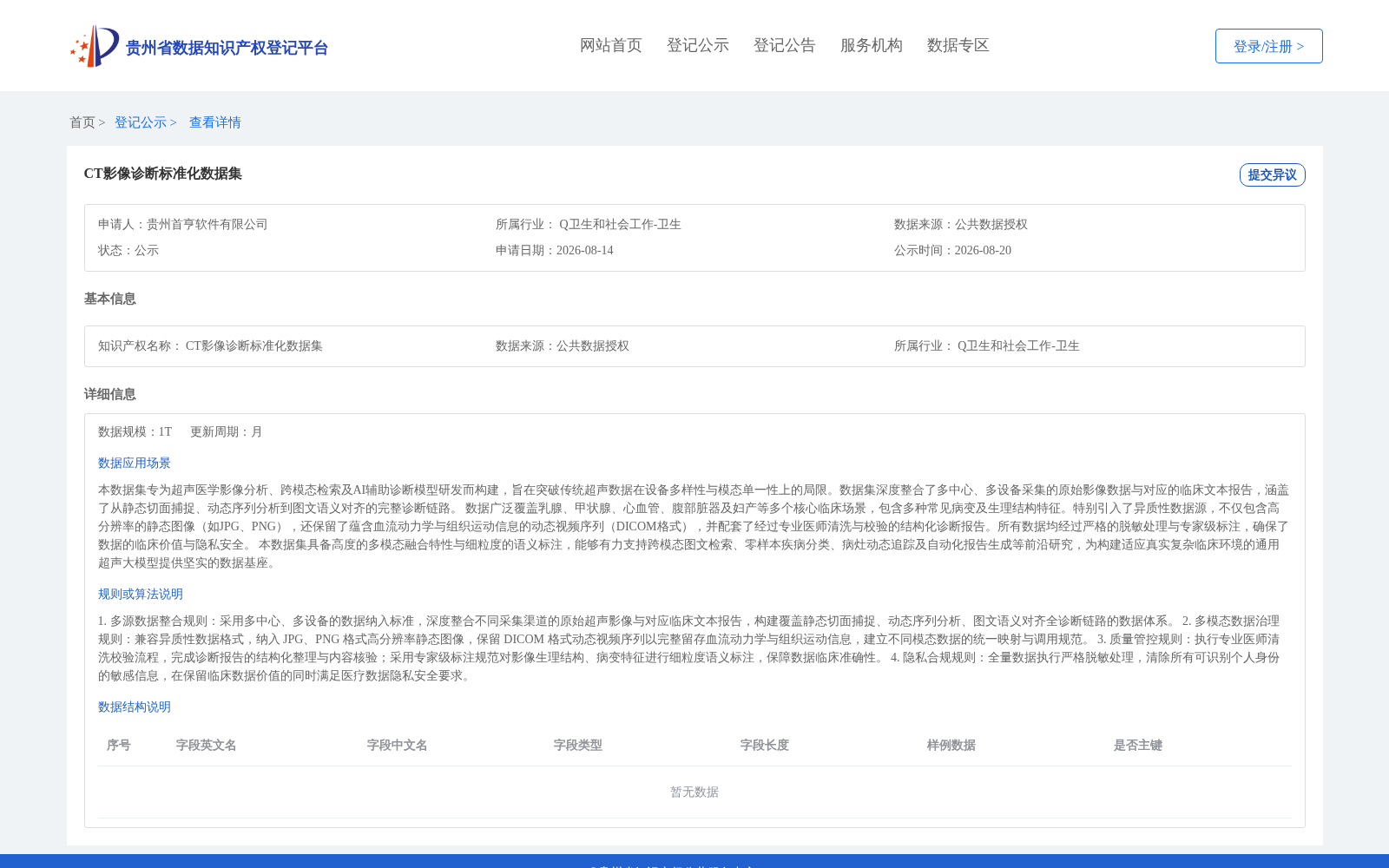1389x868 pixels.
Task: Click applicant text 贵州首亨软件有限公司
Action: click(x=207, y=225)
